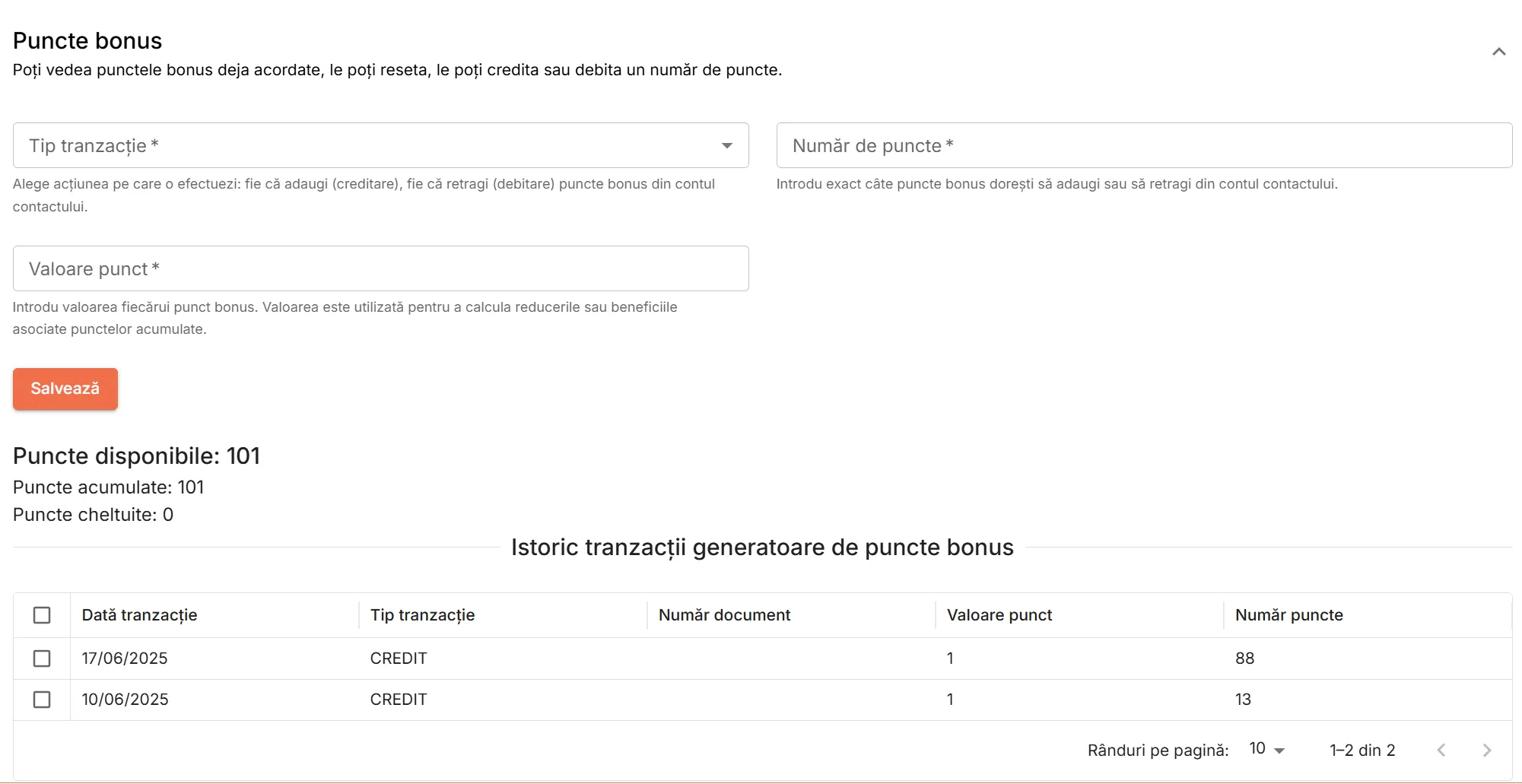
Task: Open the rows per page dropdown
Action: (x=1266, y=750)
